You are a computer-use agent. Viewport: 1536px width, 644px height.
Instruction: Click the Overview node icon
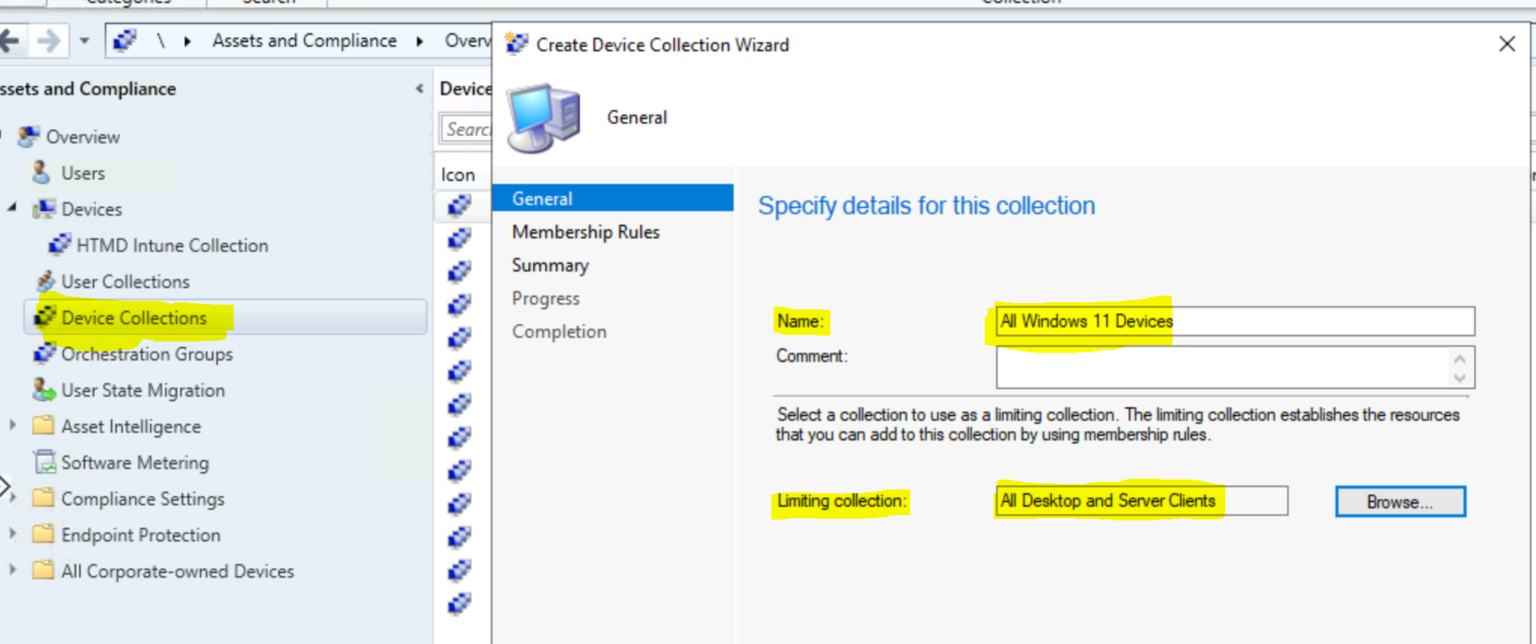[29, 136]
